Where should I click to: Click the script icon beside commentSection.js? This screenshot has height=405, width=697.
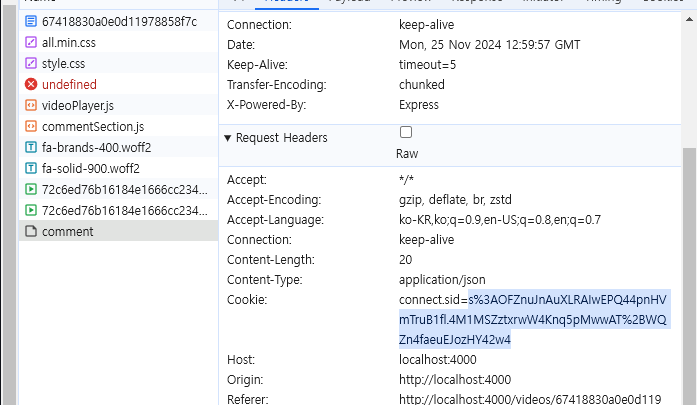[31, 126]
